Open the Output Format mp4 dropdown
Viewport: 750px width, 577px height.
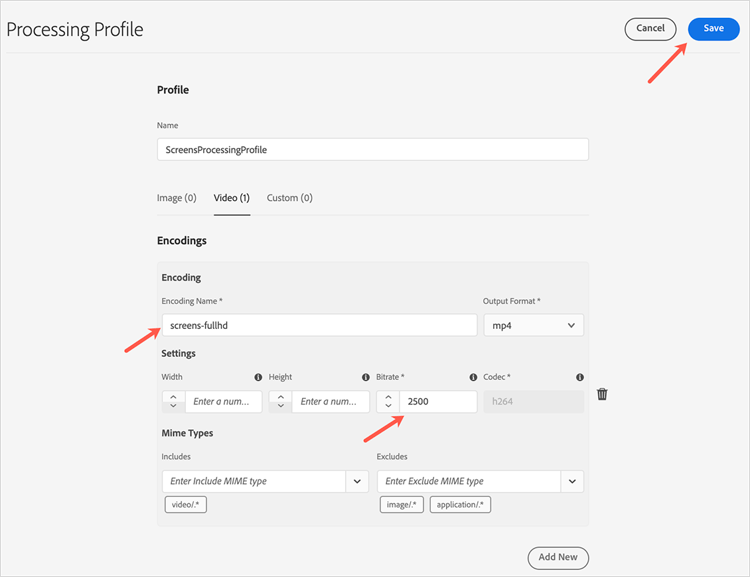(x=533, y=325)
